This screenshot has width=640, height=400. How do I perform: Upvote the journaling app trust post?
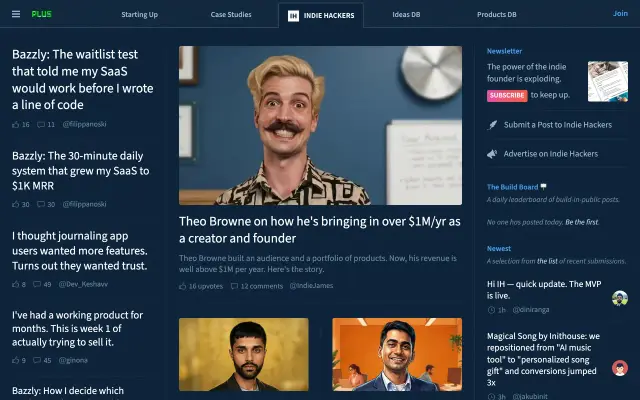coord(16,284)
